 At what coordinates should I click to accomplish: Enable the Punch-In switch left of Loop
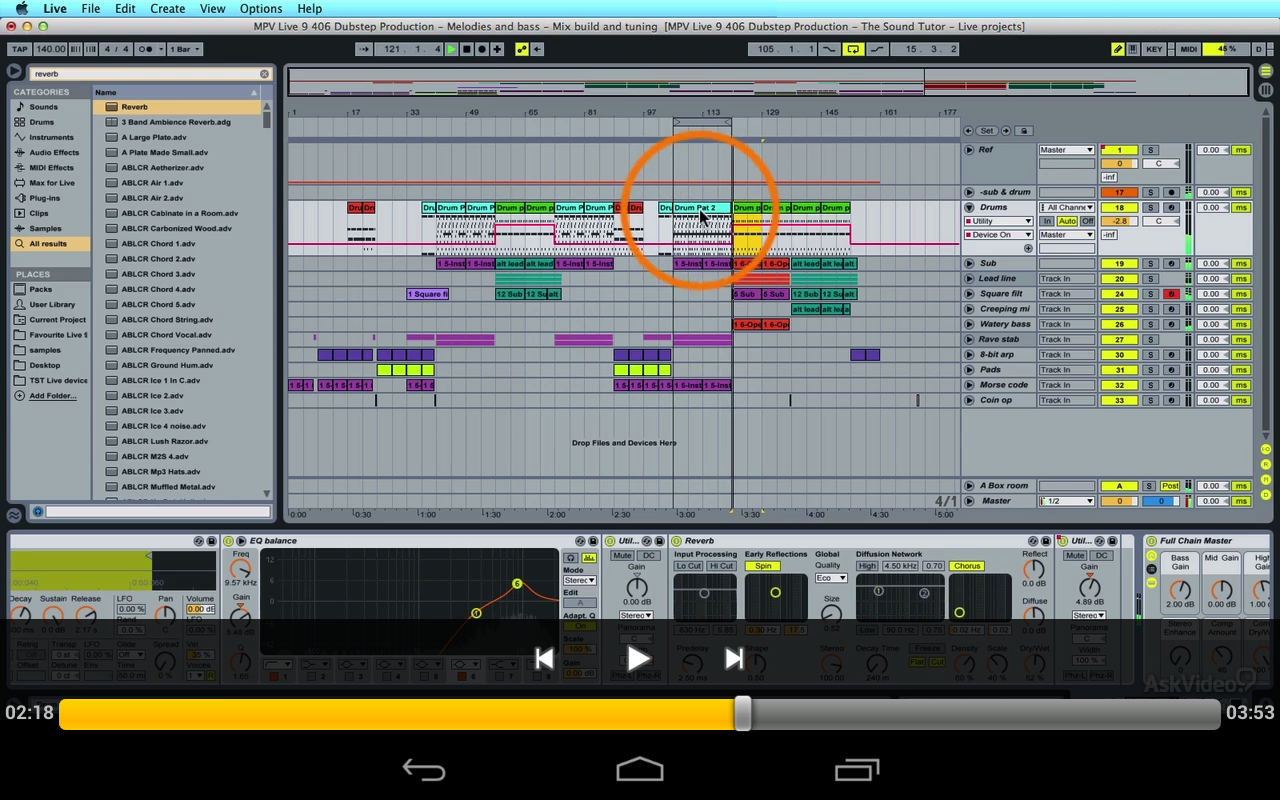click(831, 49)
